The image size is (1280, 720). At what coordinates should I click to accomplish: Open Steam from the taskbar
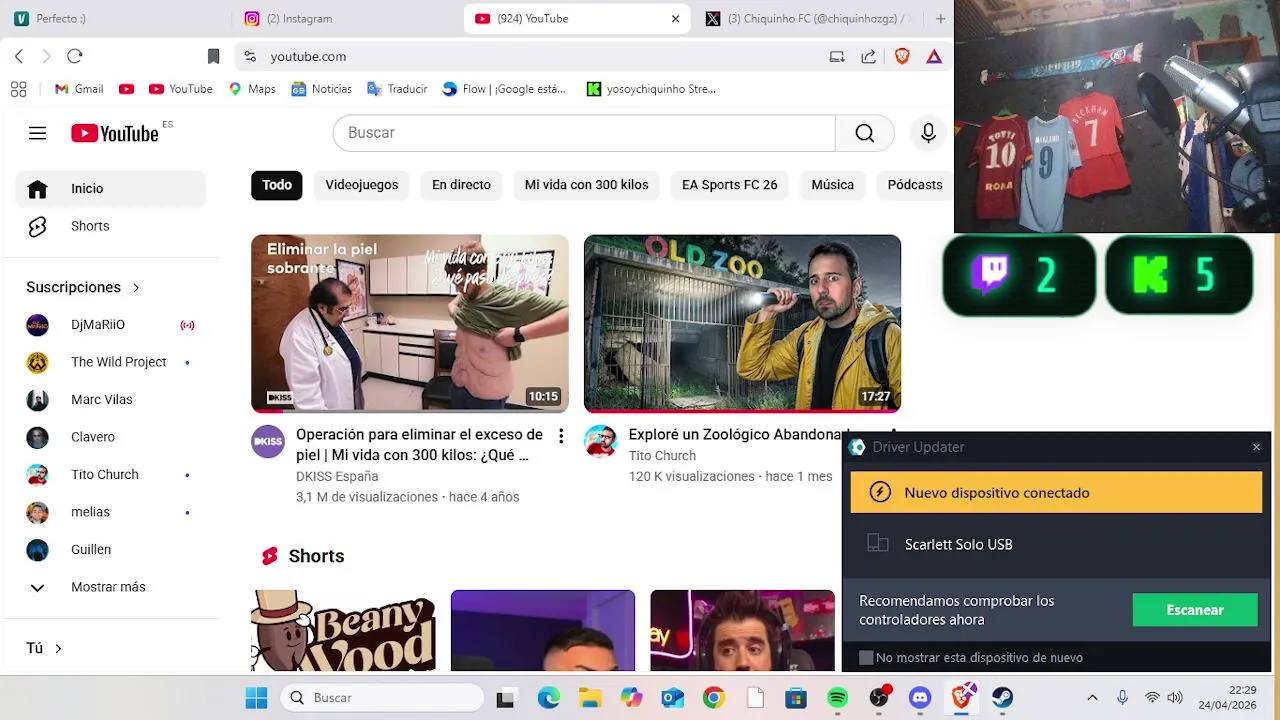tap(1002, 698)
